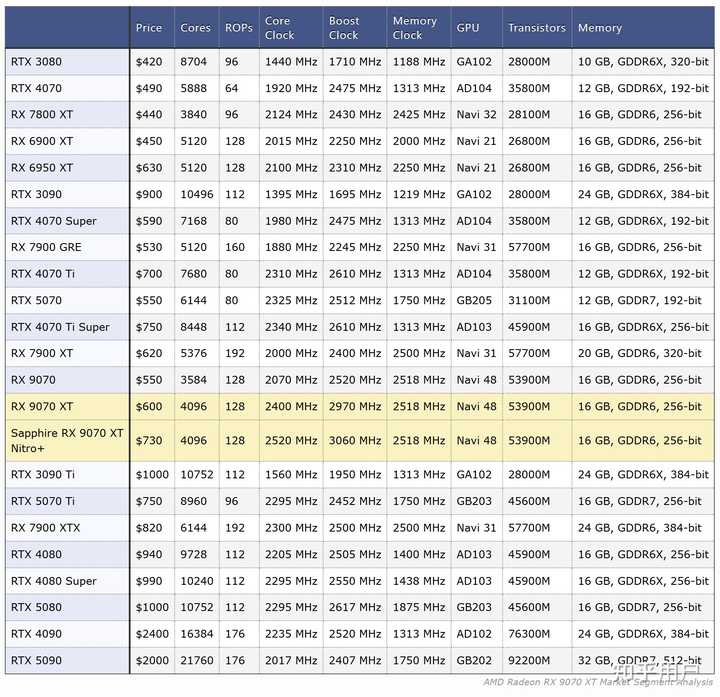Click the AD102 GPU cell

click(x=474, y=634)
